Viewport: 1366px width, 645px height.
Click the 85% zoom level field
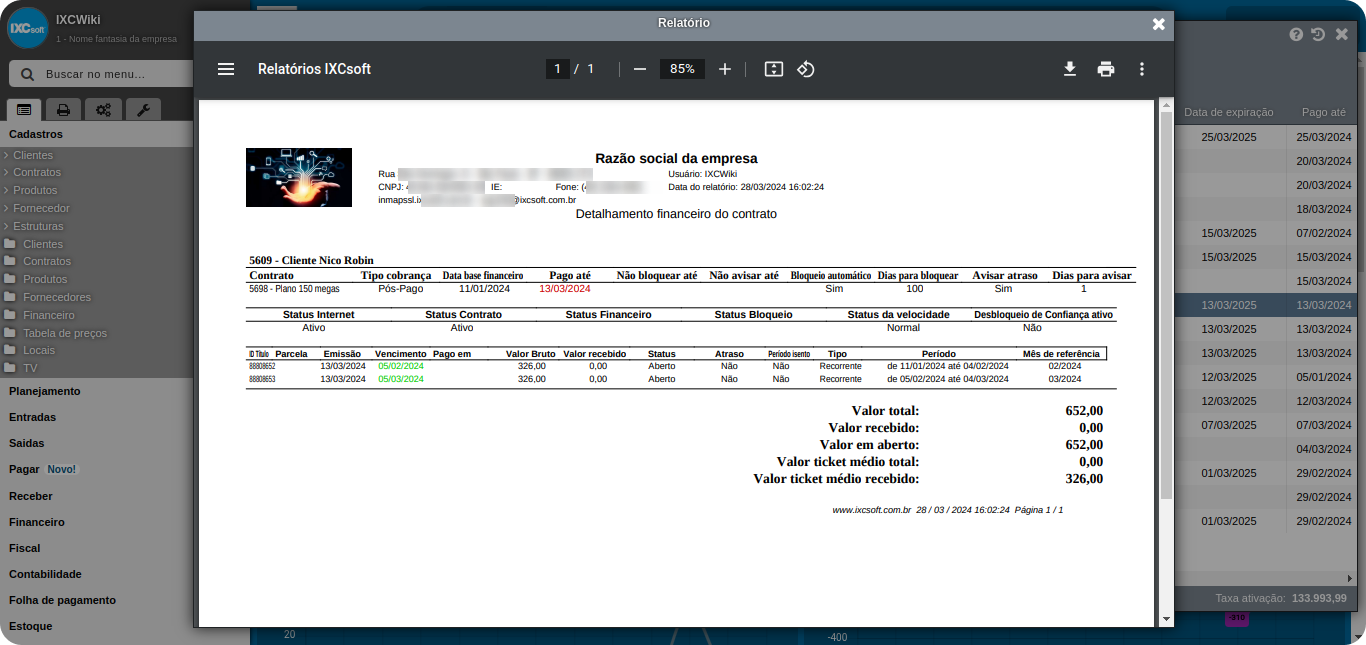click(682, 69)
